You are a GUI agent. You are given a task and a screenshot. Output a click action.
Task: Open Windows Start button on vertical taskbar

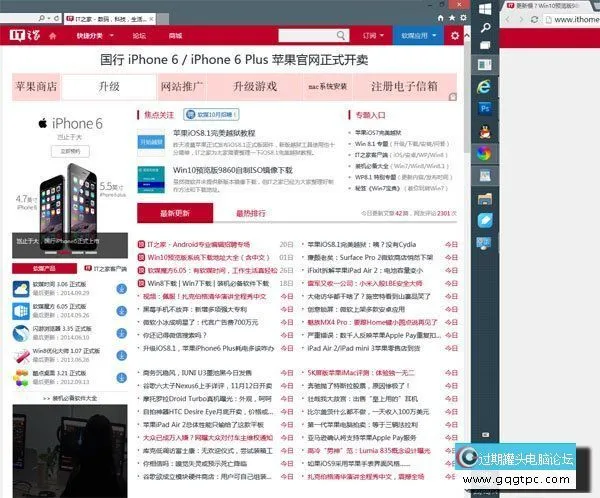(485, 8)
